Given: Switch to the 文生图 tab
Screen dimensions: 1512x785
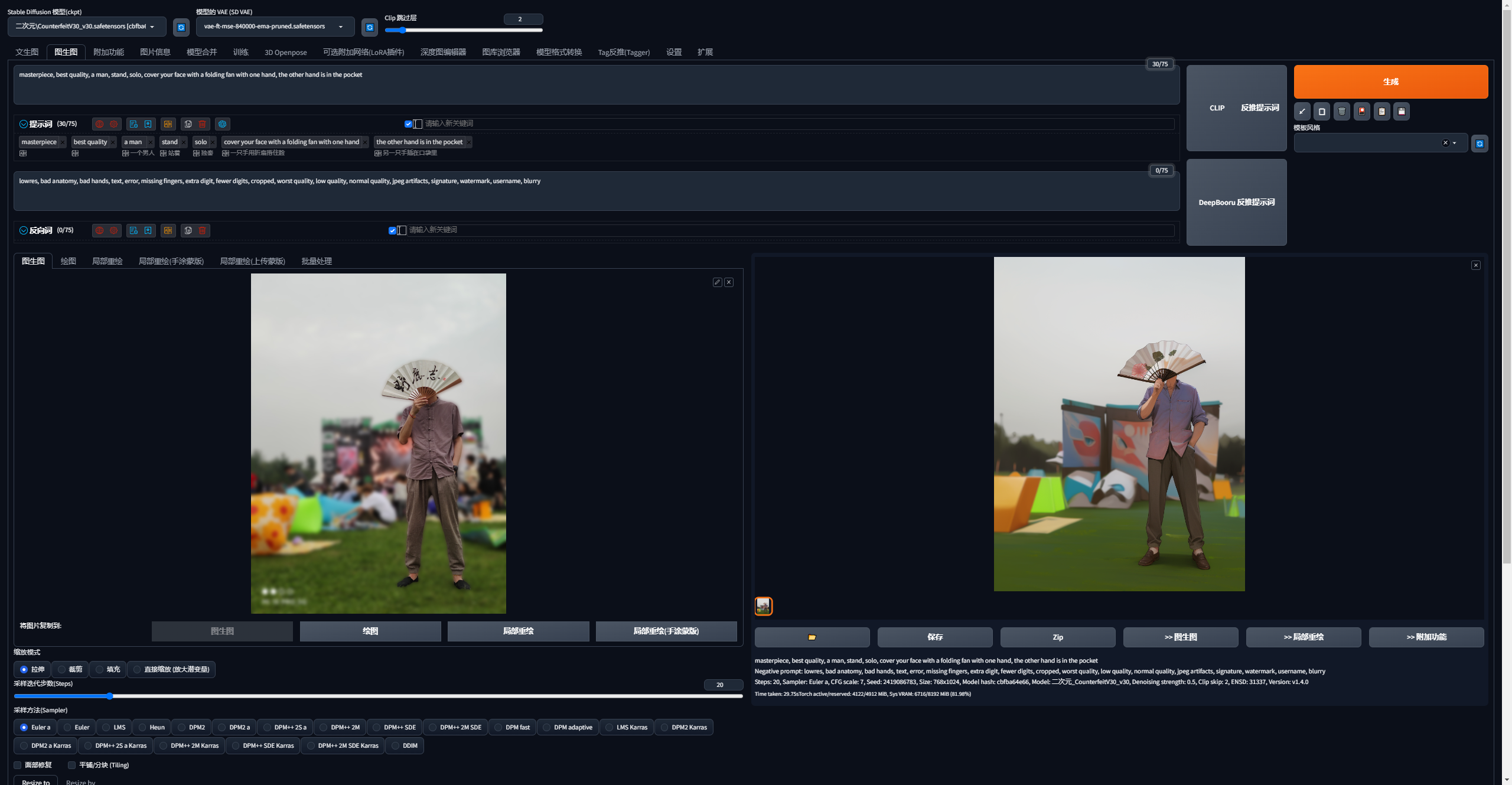Looking at the screenshot, I should click(x=27, y=52).
